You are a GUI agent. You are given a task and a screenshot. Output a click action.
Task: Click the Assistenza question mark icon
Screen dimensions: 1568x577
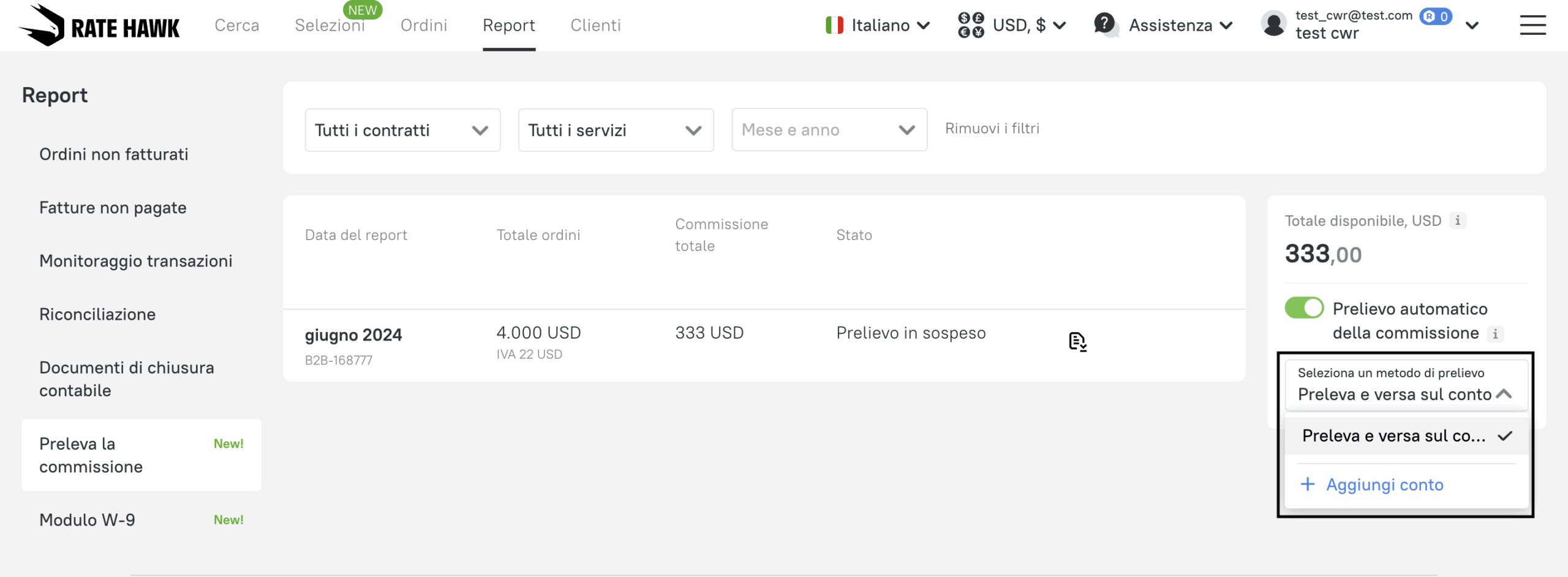[1104, 25]
